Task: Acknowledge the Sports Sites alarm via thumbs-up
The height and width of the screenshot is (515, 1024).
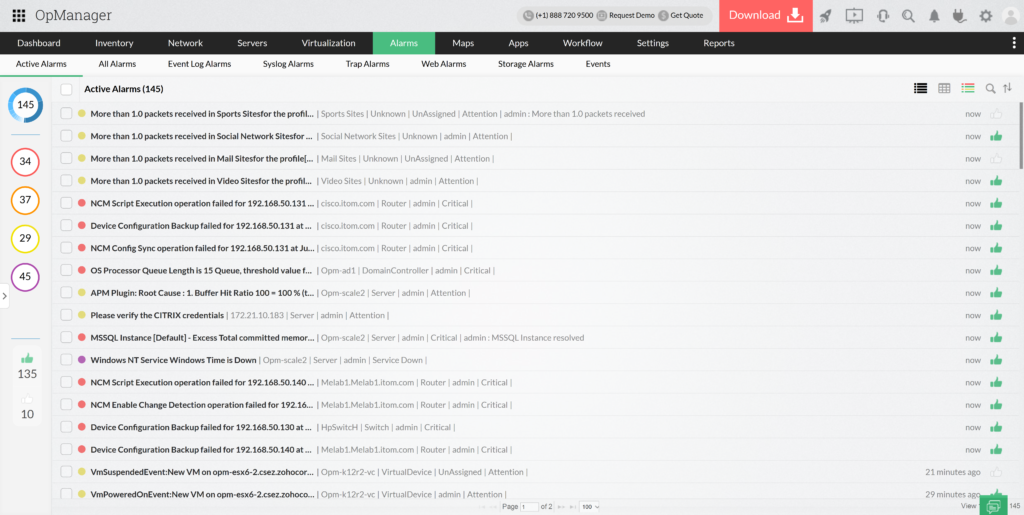Action: pos(995,114)
